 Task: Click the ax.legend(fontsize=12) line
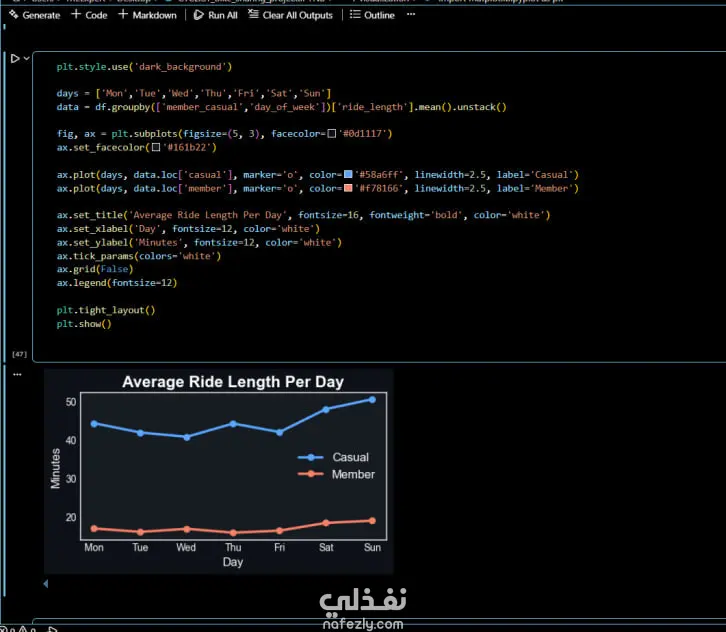click(x=117, y=283)
